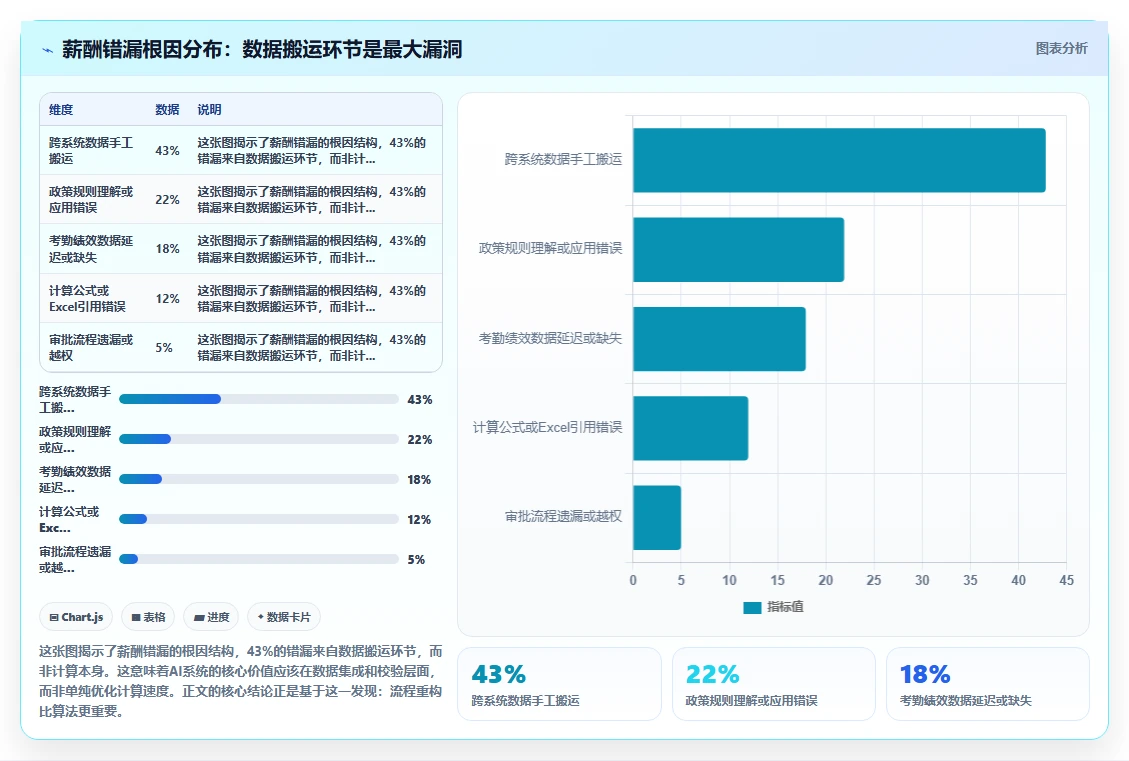
Task: Click the 指标值 legend color box
Action: tap(752, 608)
